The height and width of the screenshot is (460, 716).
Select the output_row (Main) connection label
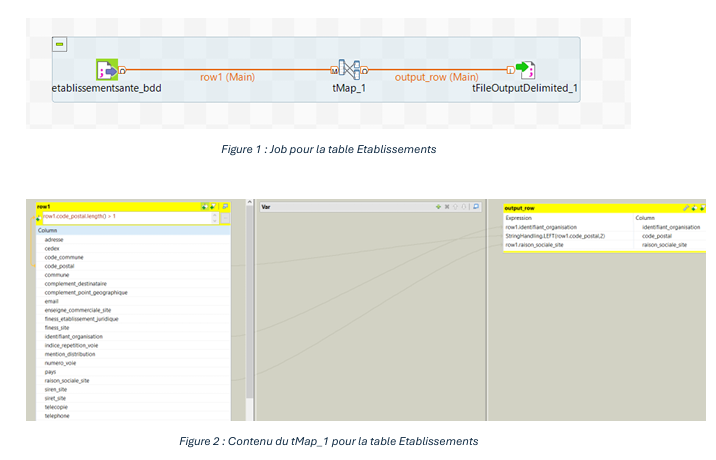click(435, 76)
